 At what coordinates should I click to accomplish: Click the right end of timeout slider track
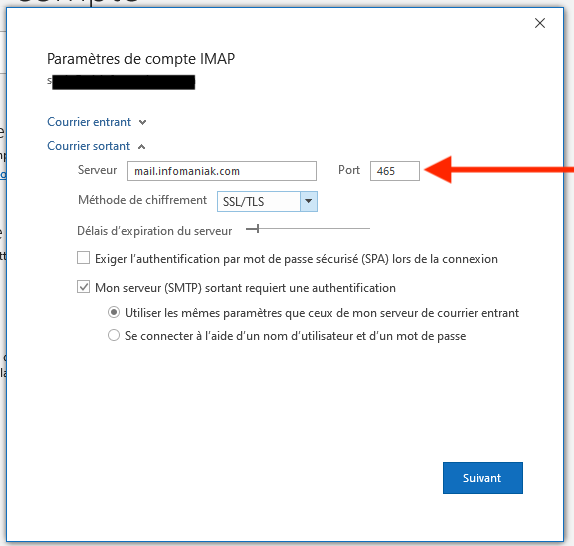368,229
